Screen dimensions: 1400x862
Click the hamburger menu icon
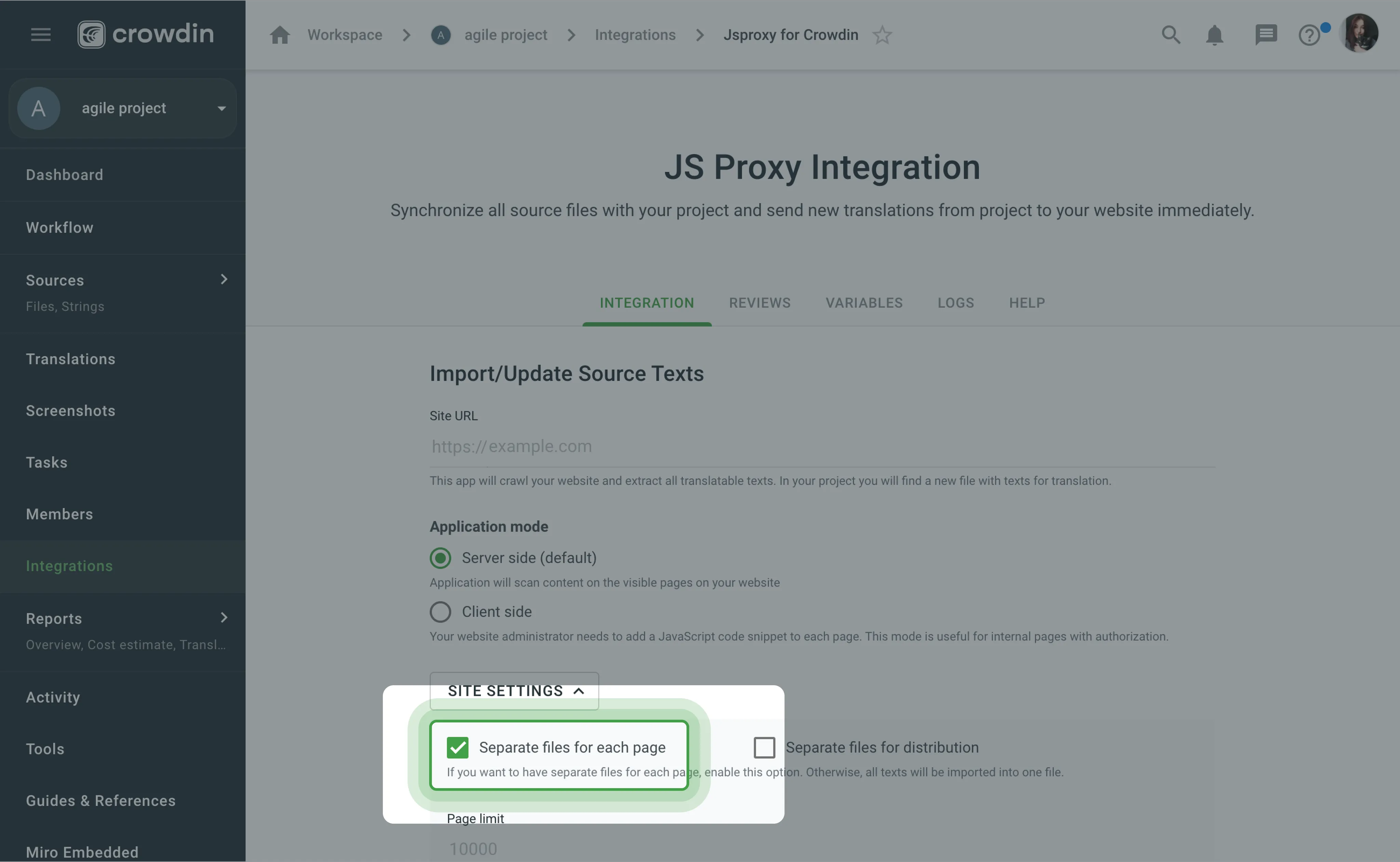pyautogui.click(x=40, y=34)
